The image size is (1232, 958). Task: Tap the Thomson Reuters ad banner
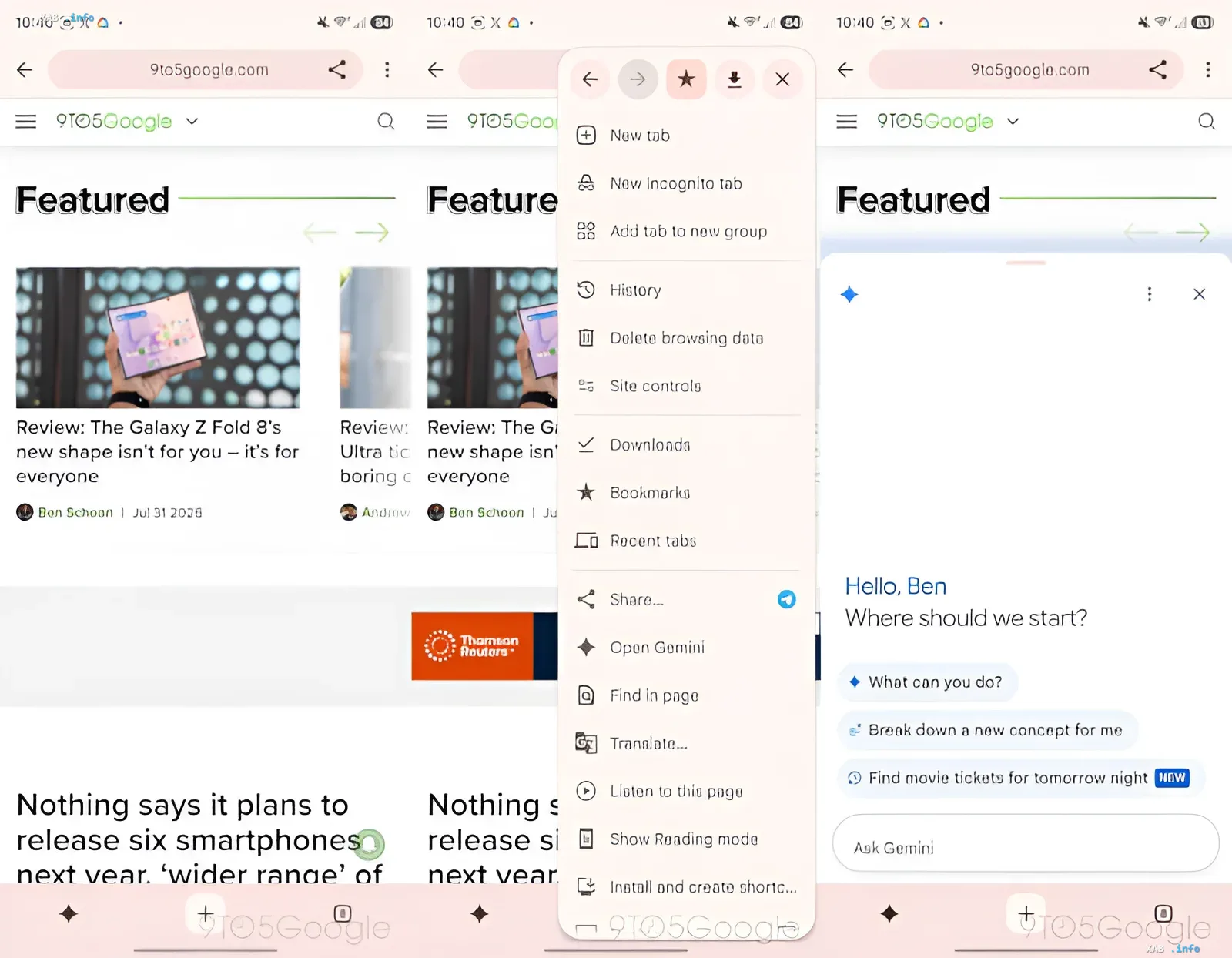(484, 646)
